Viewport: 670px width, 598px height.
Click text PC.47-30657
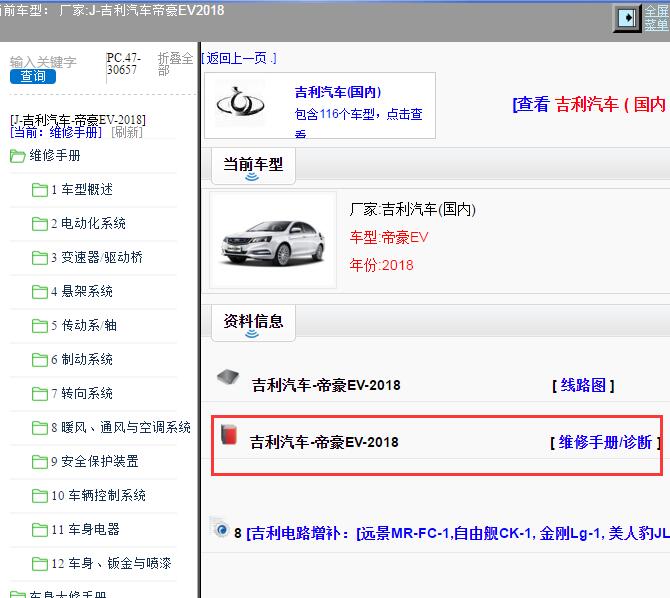[123, 64]
